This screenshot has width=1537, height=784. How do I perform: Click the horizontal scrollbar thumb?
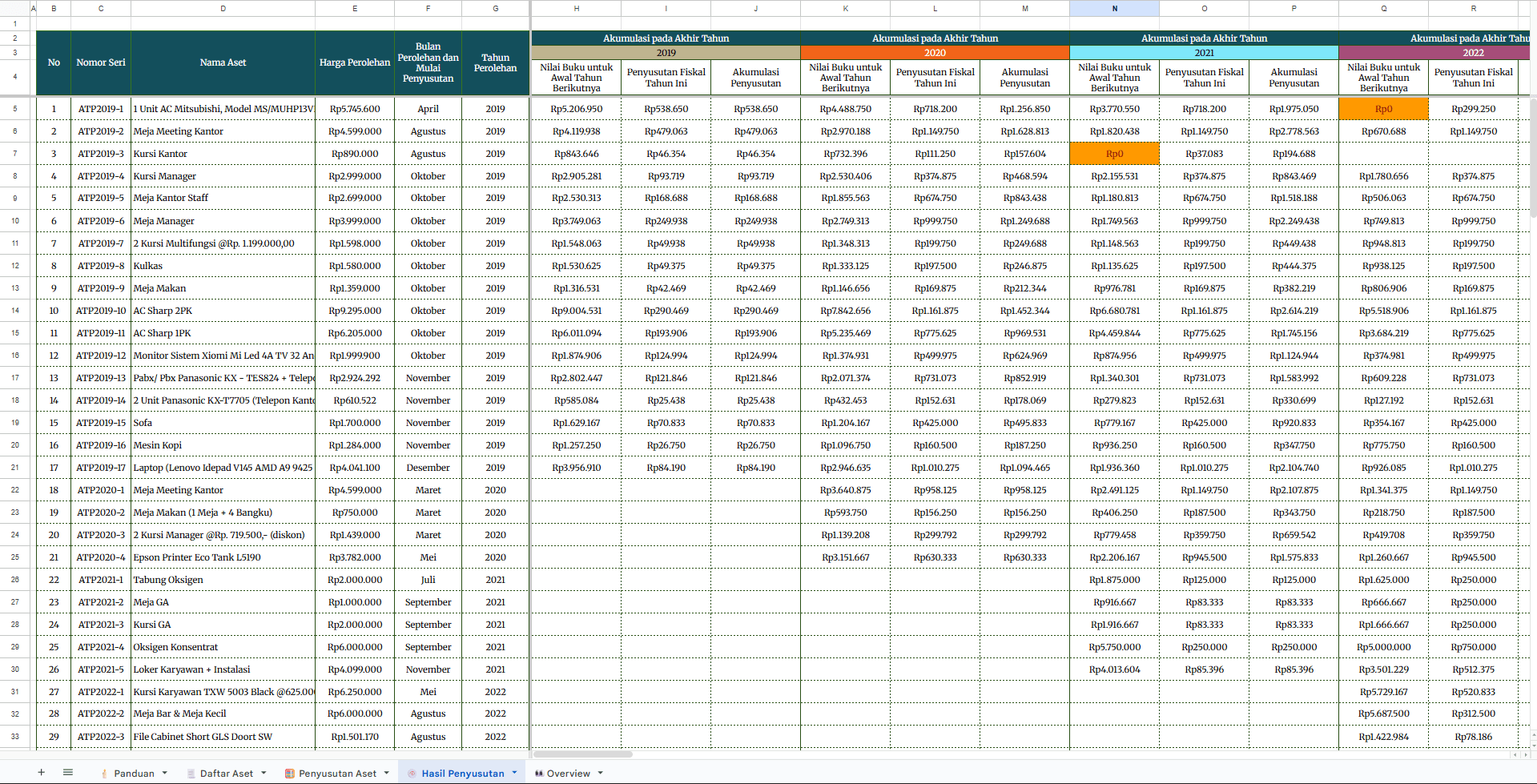tap(583, 754)
